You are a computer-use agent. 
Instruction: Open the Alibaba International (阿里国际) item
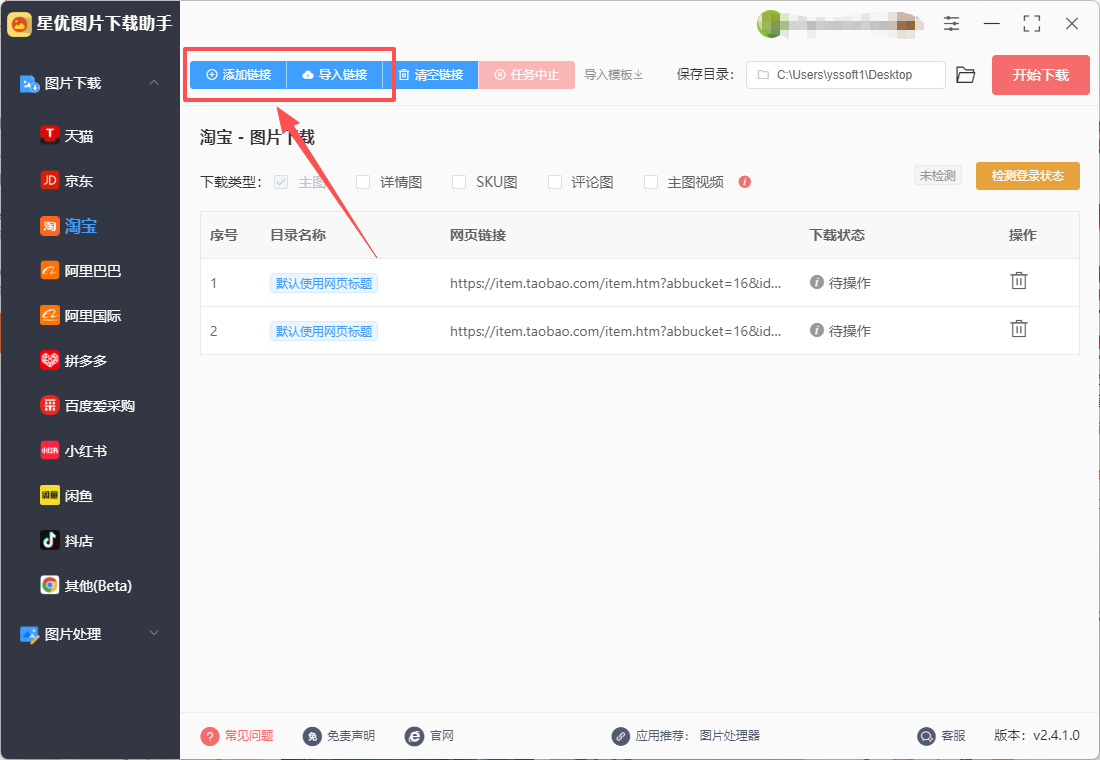point(81,316)
